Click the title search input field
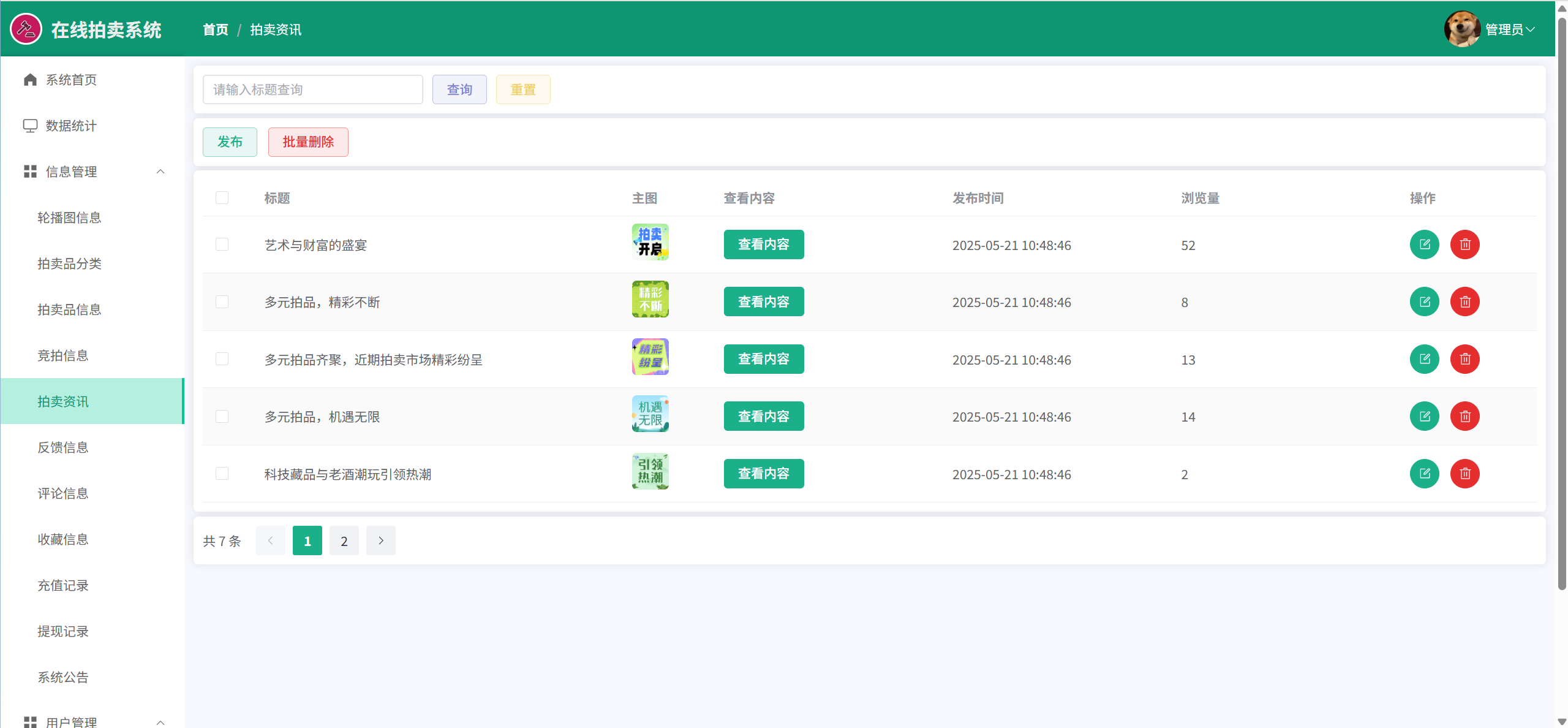The image size is (1568, 728). coord(312,89)
